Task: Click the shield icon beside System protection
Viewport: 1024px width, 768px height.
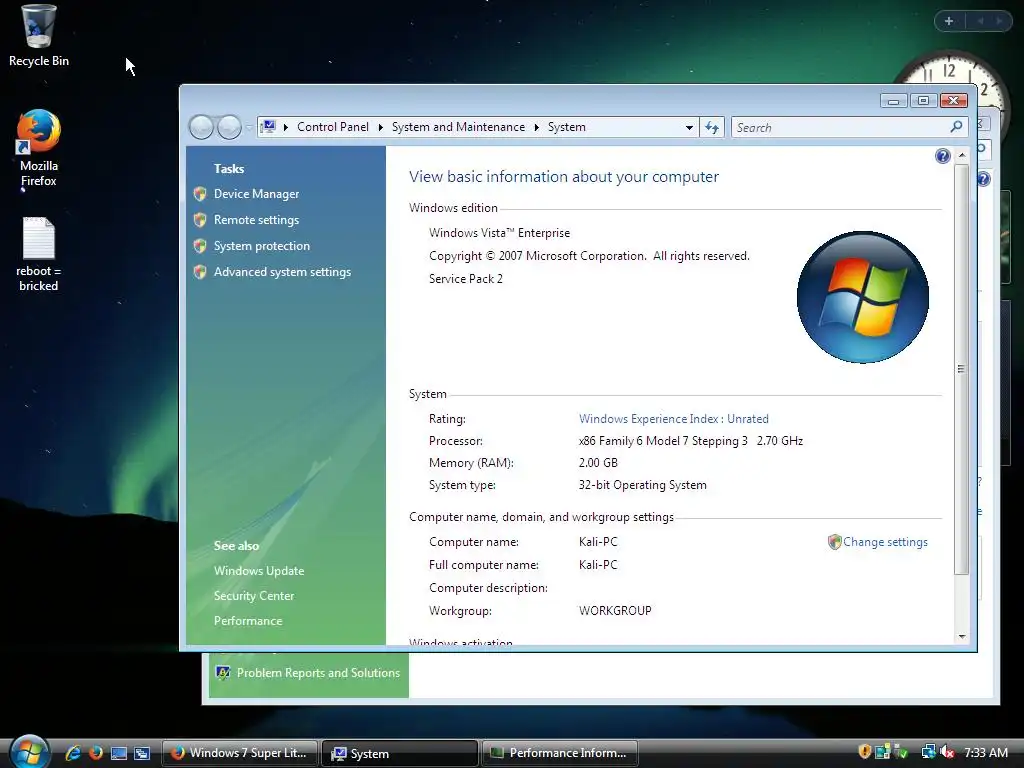Action: pyautogui.click(x=200, y=246)
